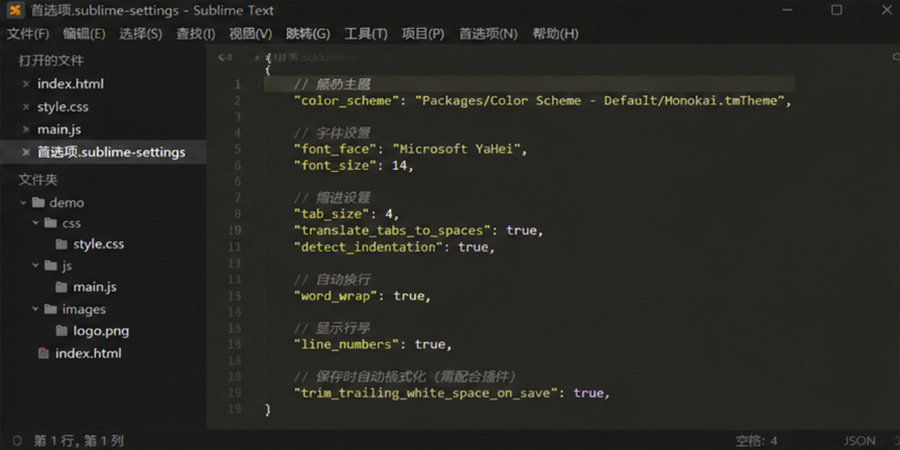
Task: Open the 编辑(E) menu
Action: [x=84, y=34]
